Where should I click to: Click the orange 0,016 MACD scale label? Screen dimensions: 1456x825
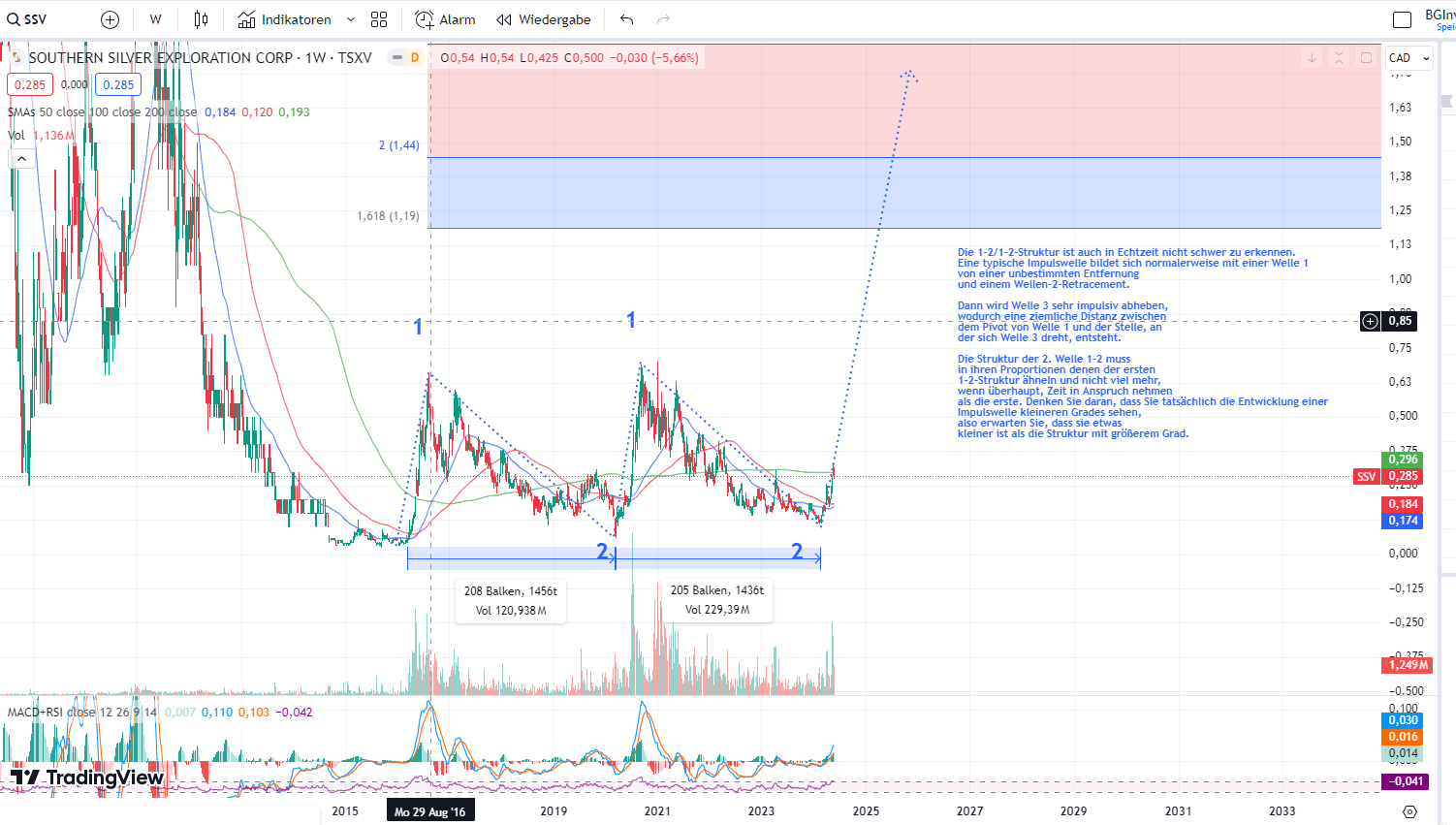pos(1403,737)
